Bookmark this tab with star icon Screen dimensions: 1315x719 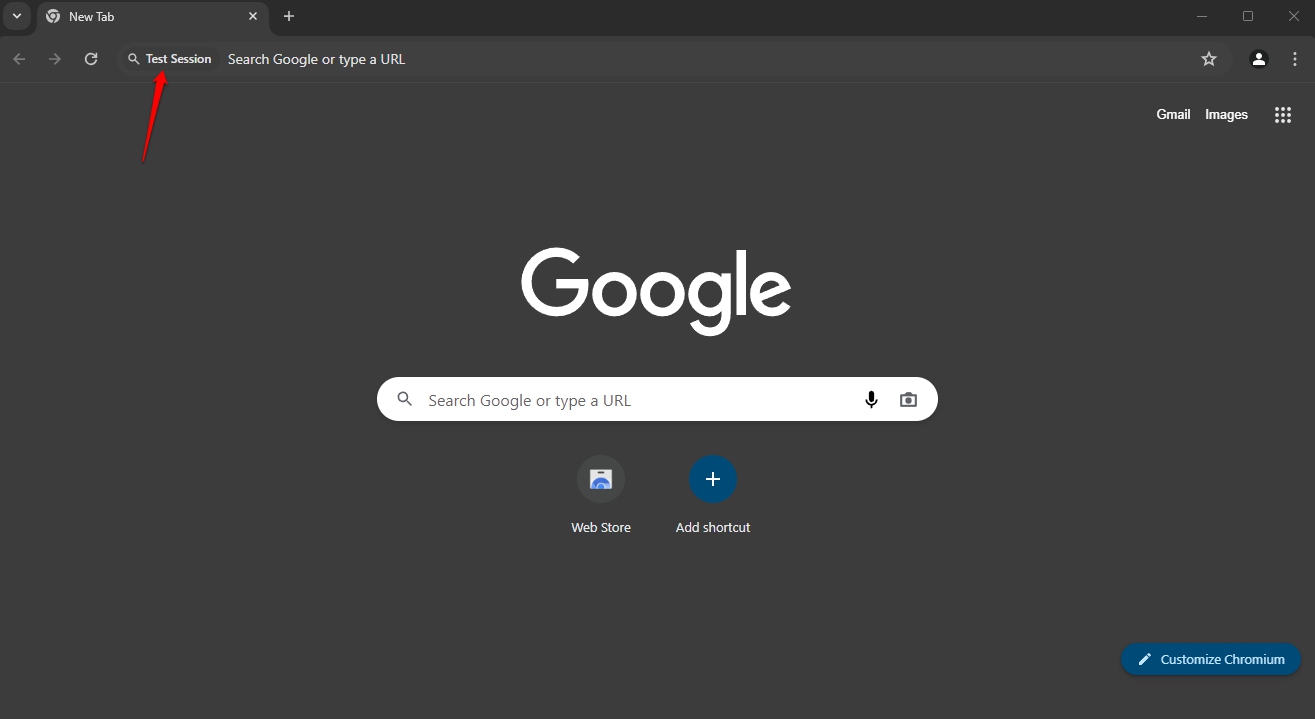1209,59
